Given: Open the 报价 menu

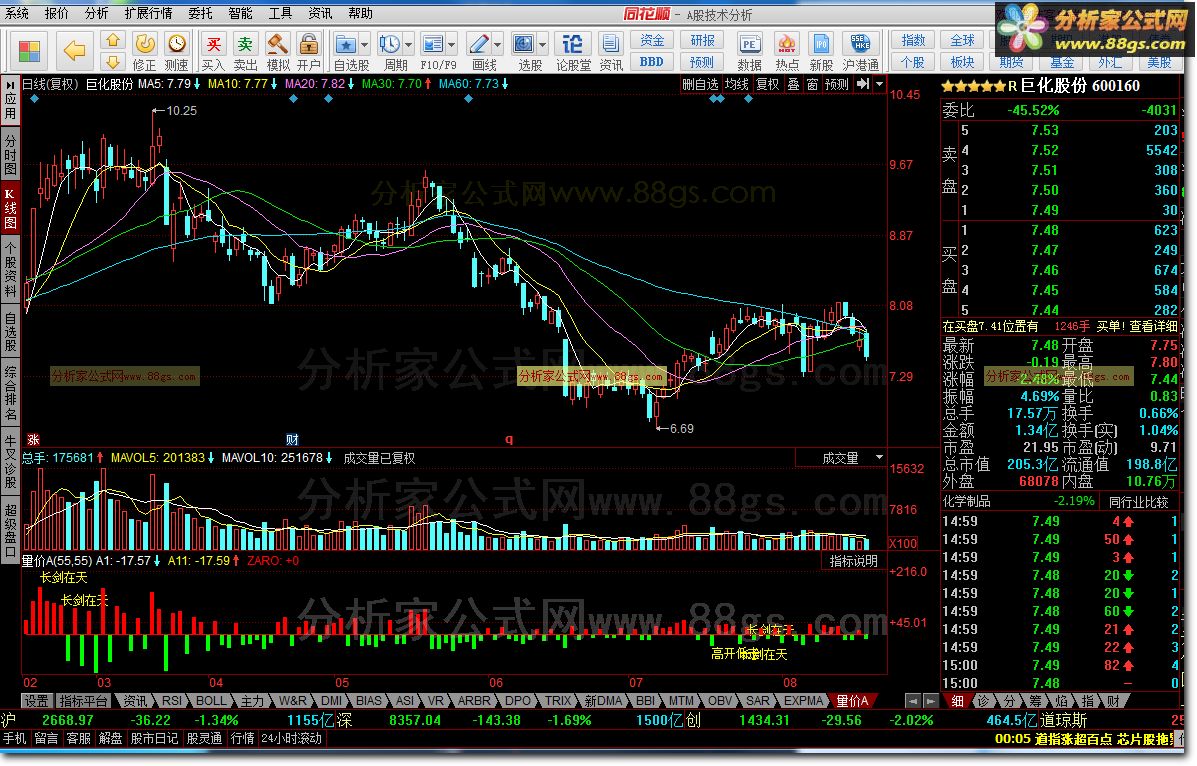Looking at the screenshot, I should (x=57, y=13).
